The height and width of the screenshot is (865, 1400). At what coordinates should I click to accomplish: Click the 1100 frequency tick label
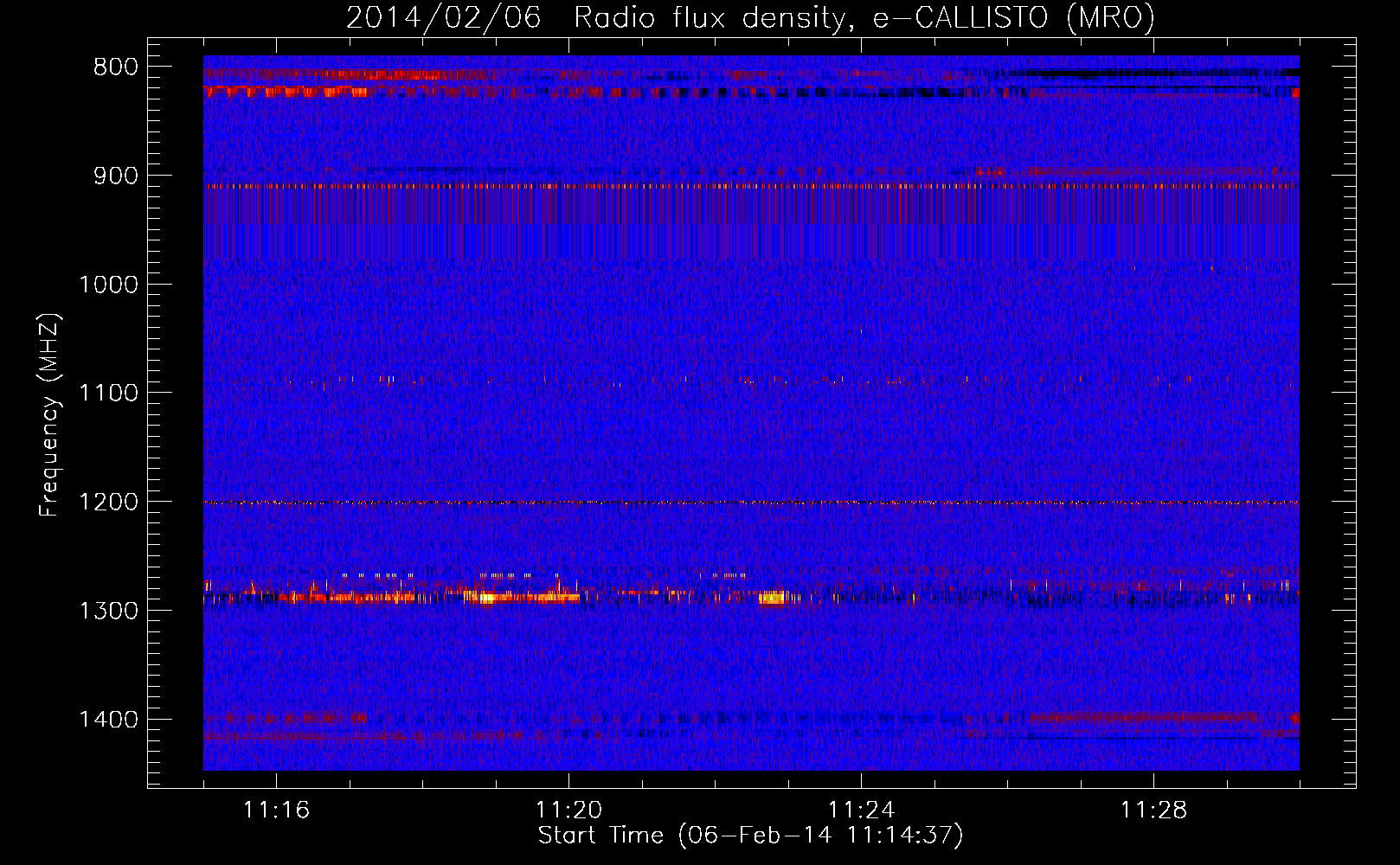click(109, 394)
